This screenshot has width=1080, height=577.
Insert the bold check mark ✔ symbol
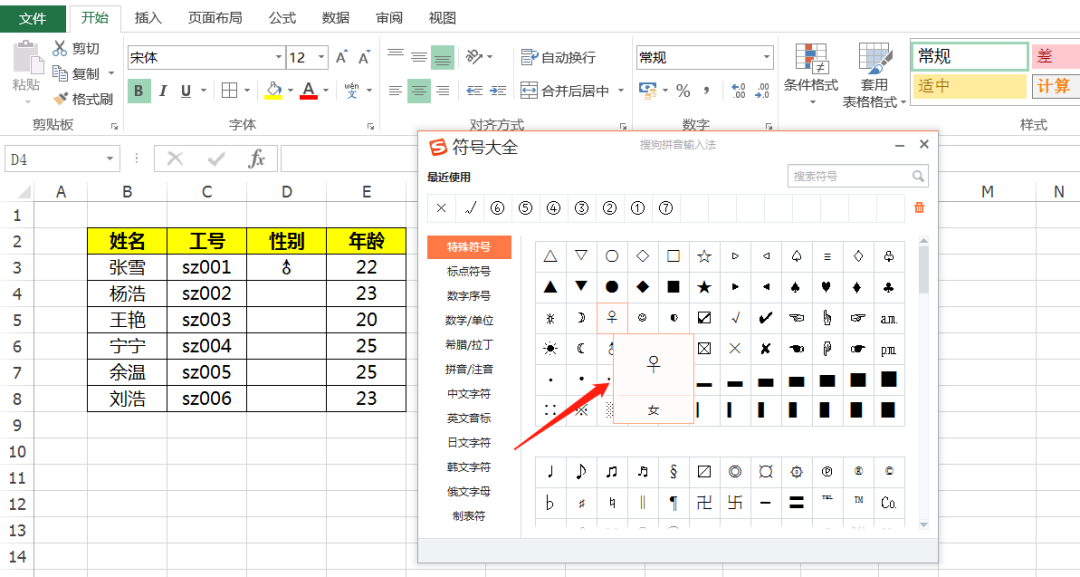point(765,317)
